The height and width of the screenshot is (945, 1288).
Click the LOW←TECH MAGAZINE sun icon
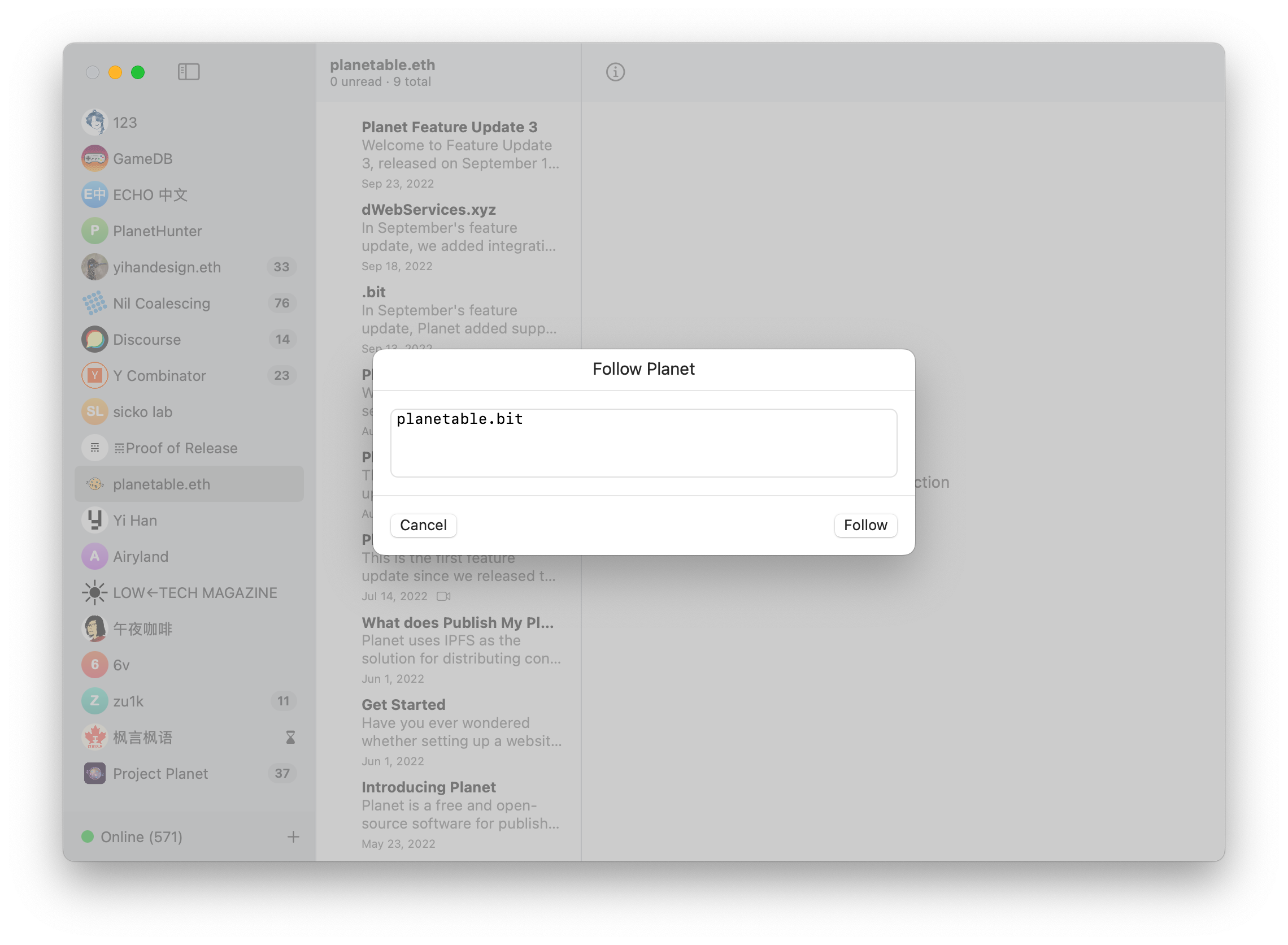[95, 593]
